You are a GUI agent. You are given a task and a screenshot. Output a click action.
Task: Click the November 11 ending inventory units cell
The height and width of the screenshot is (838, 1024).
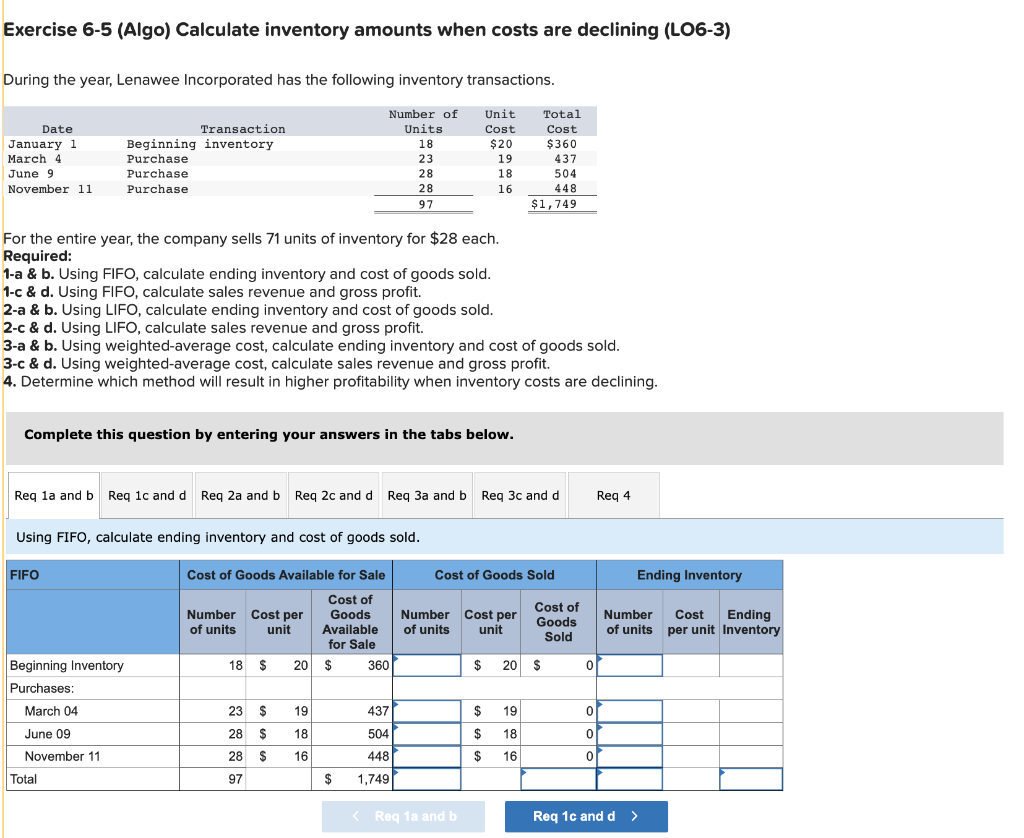[x=629, y=756]
